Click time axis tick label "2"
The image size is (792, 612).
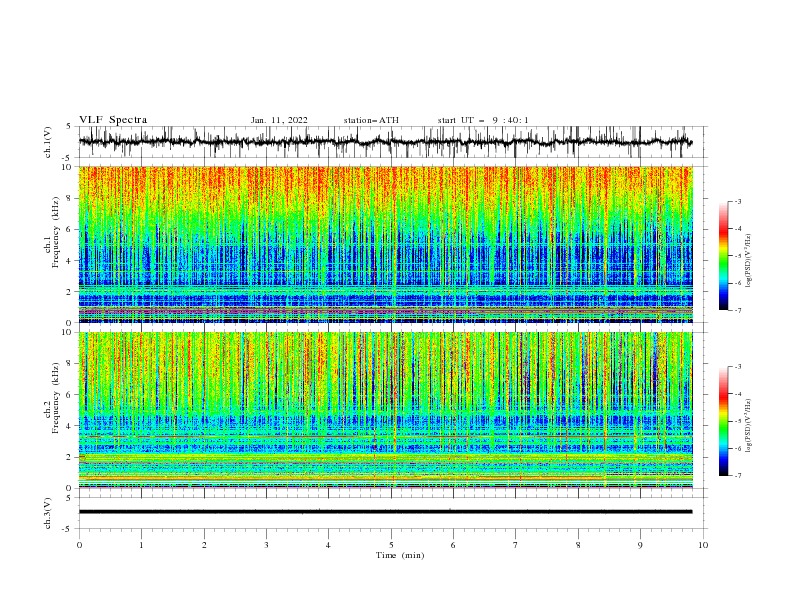point(204,545)
